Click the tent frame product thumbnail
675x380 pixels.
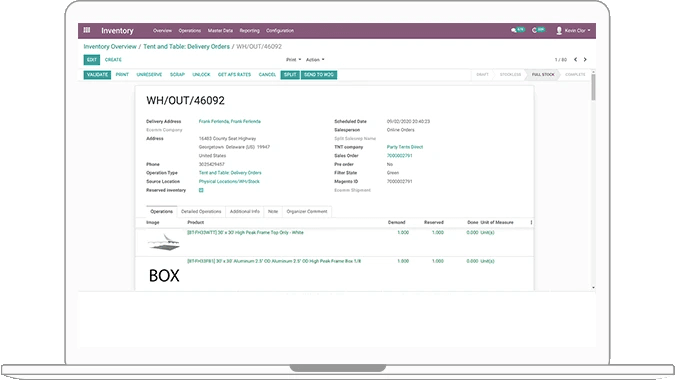164,242
